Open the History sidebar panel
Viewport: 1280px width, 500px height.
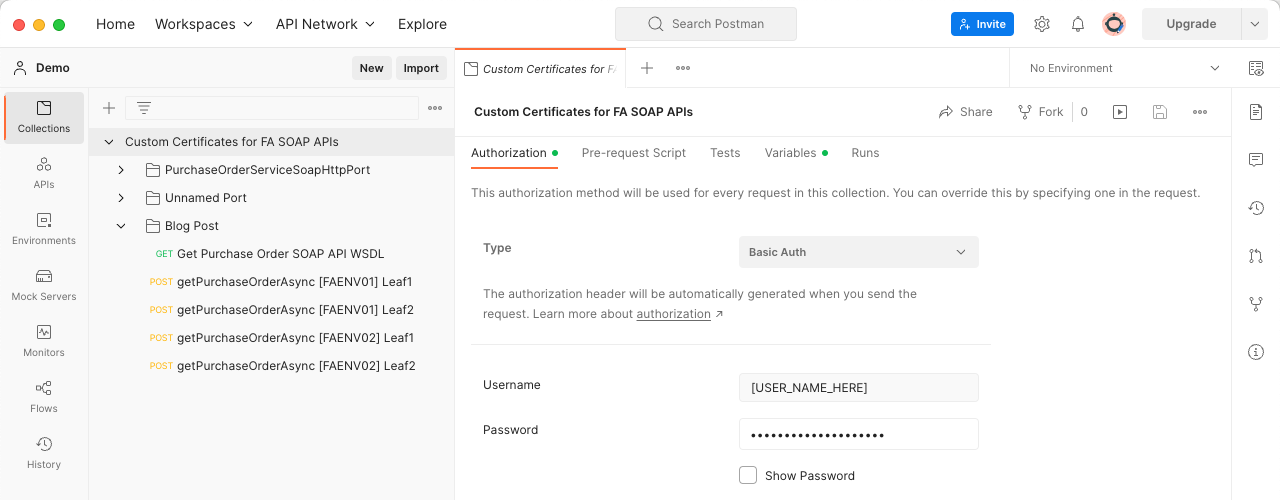point(44,453)
